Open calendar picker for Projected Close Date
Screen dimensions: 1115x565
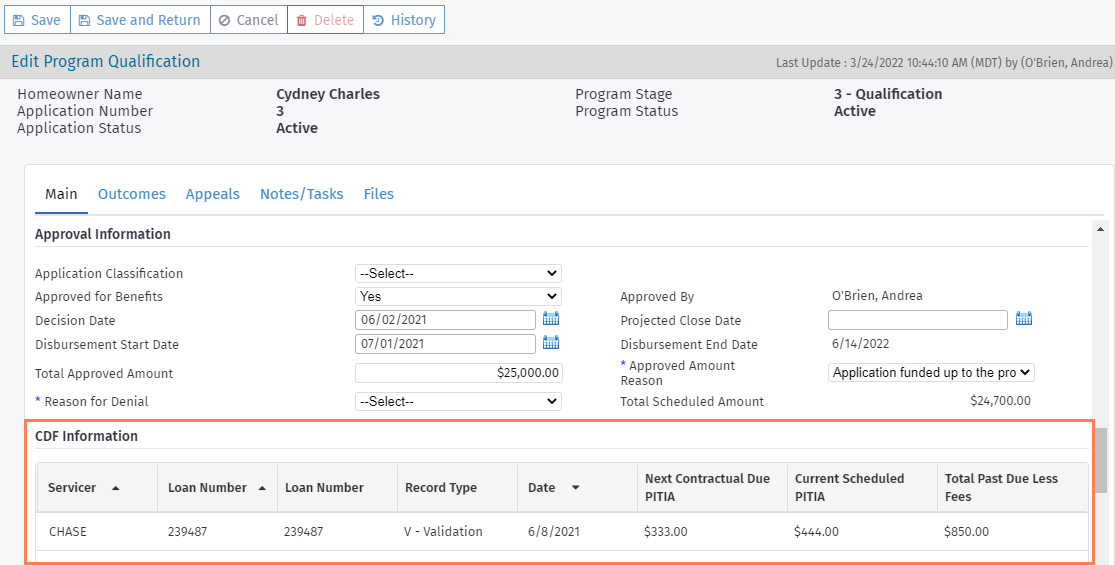tap(1023, 320)
